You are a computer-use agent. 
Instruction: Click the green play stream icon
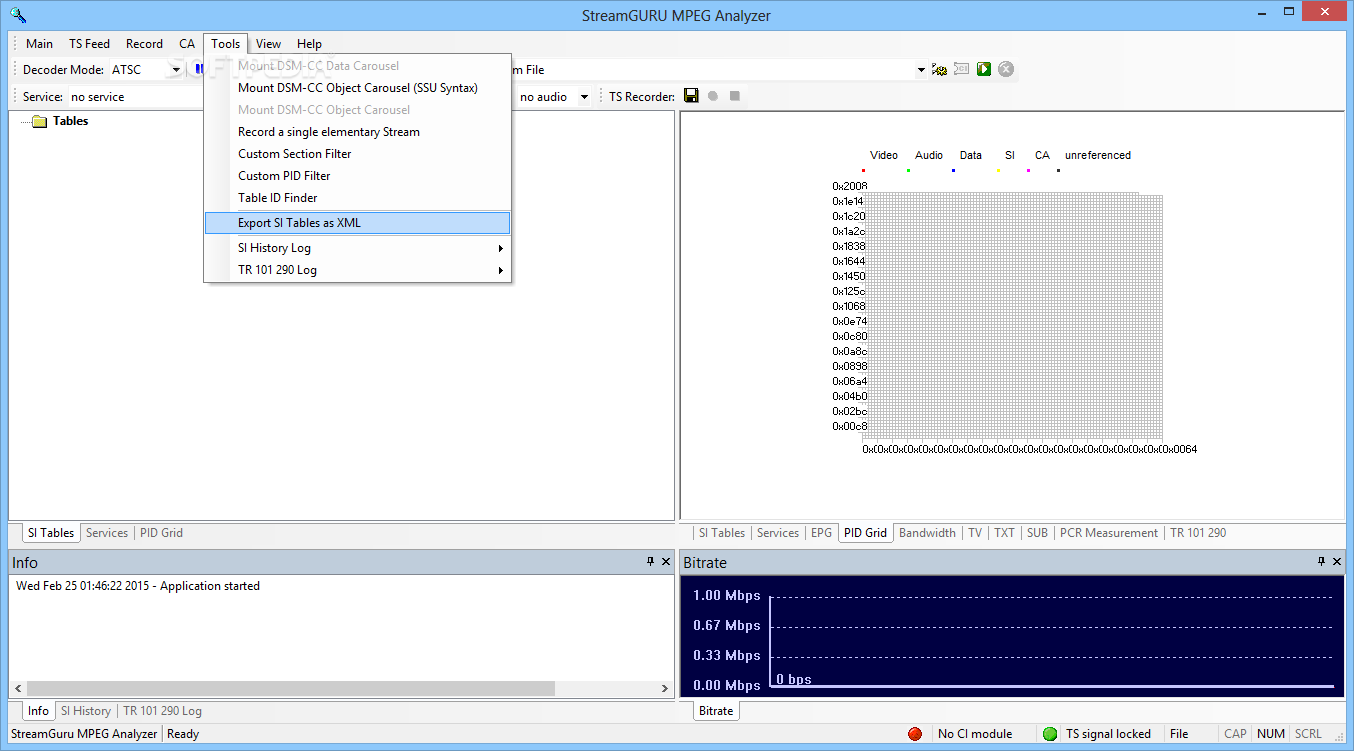984,69
